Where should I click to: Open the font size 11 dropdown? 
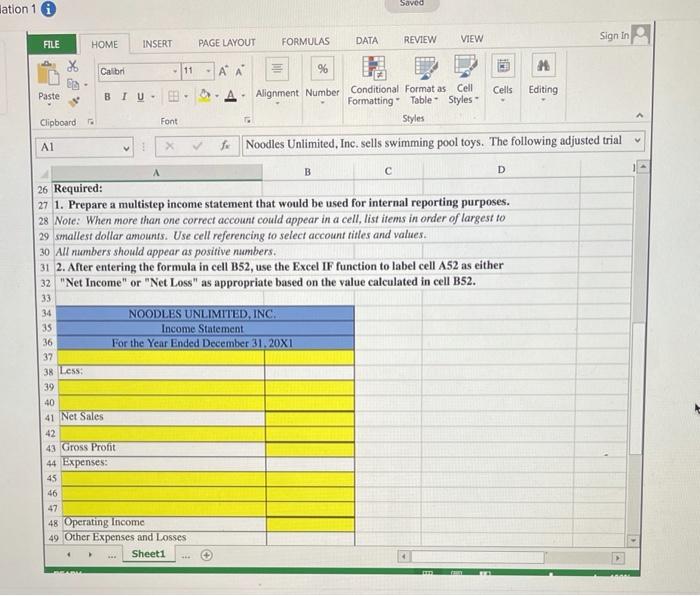[208, 71]
